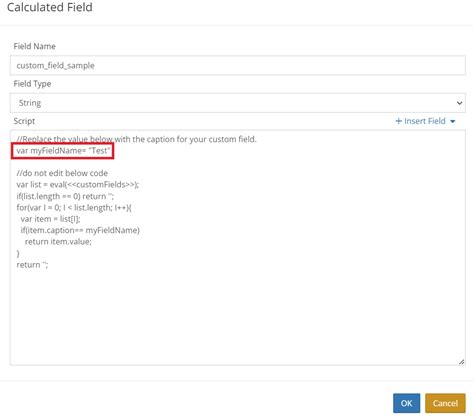Image resolution: width=474 pixels, height=419 pixels.
Task: Place cursor in the for loop line
Action: tap(74, 208)
